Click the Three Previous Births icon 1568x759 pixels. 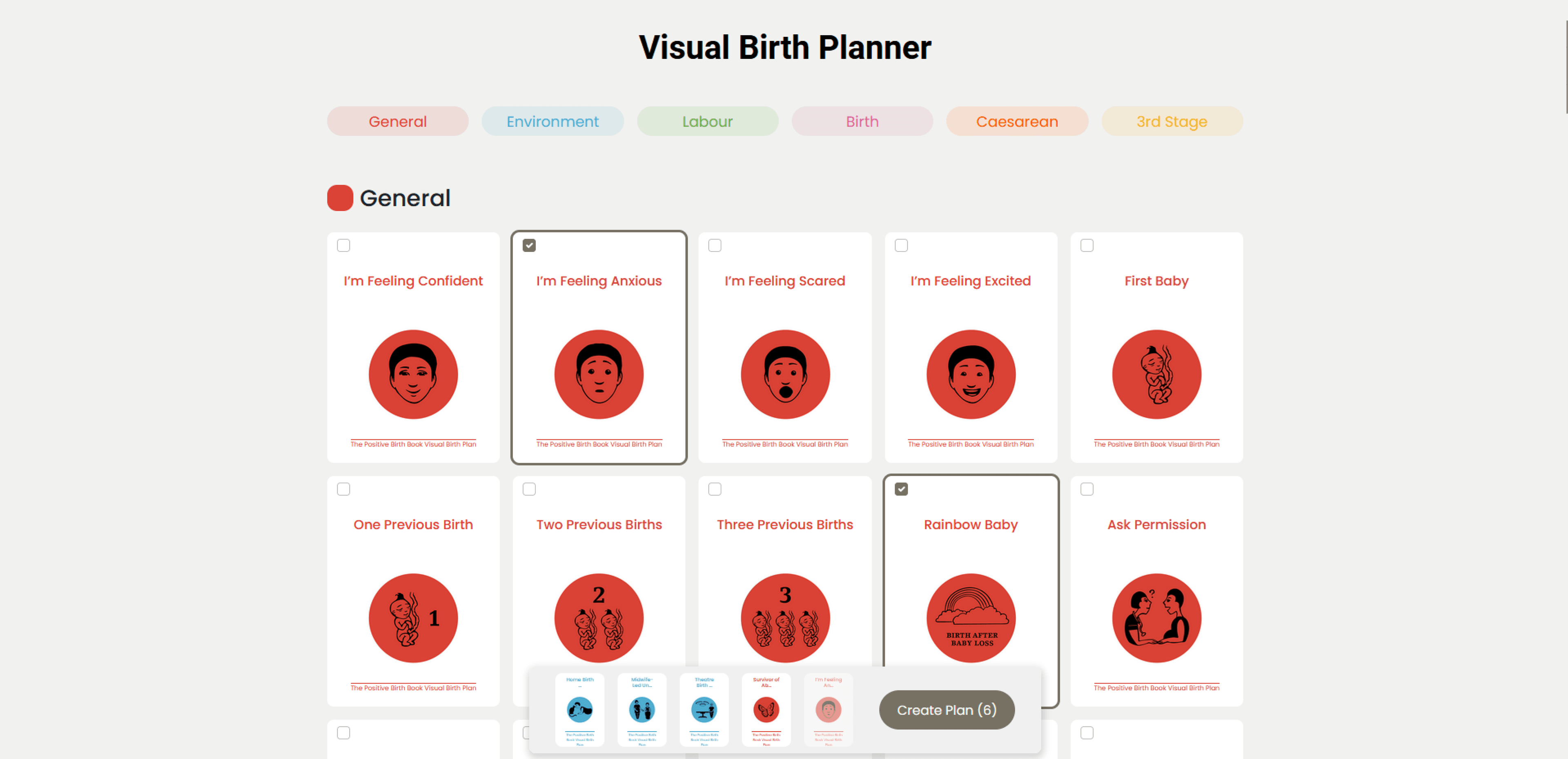tap(784, 618)
